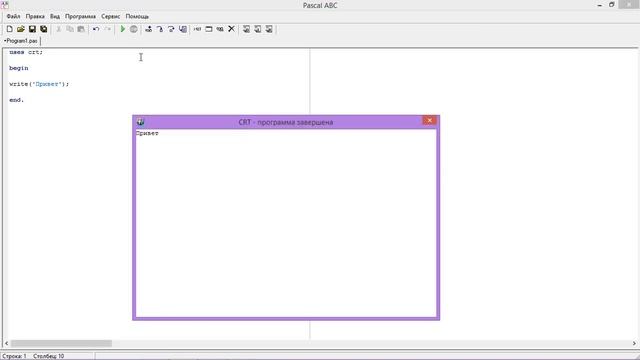Undo last edit with arrow icon
The image size is (640, 360).
pyautogui.click(x=96, y=29)
